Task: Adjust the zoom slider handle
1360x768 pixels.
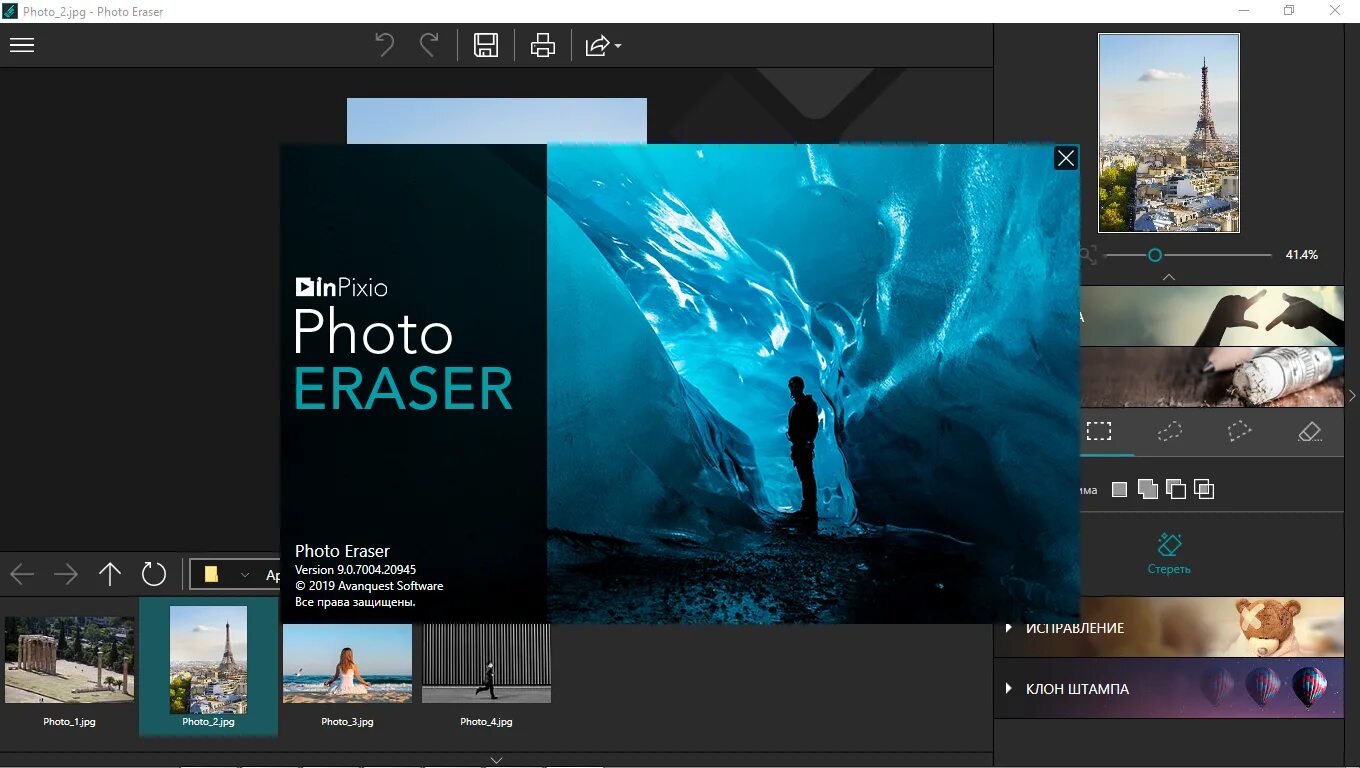Action: click(x=1155, y=255)
